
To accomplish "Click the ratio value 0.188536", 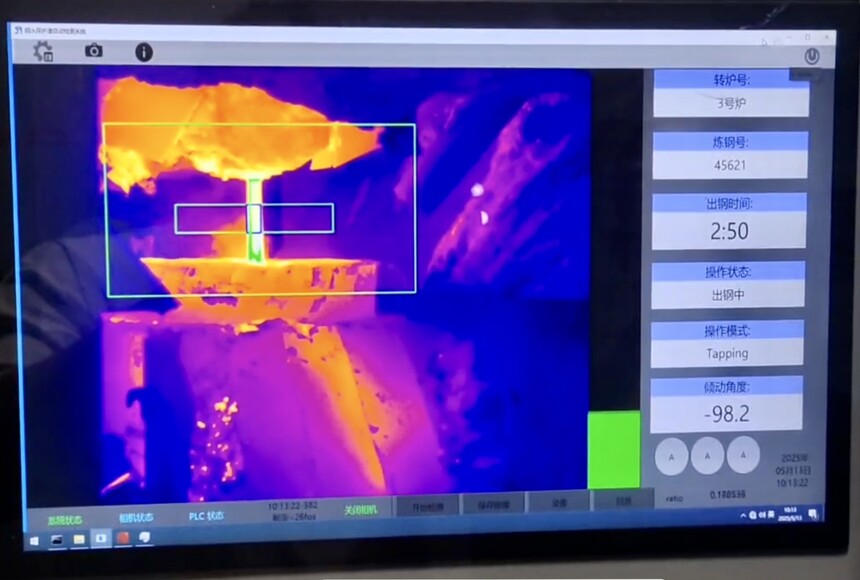I will (x=727, y=494).
